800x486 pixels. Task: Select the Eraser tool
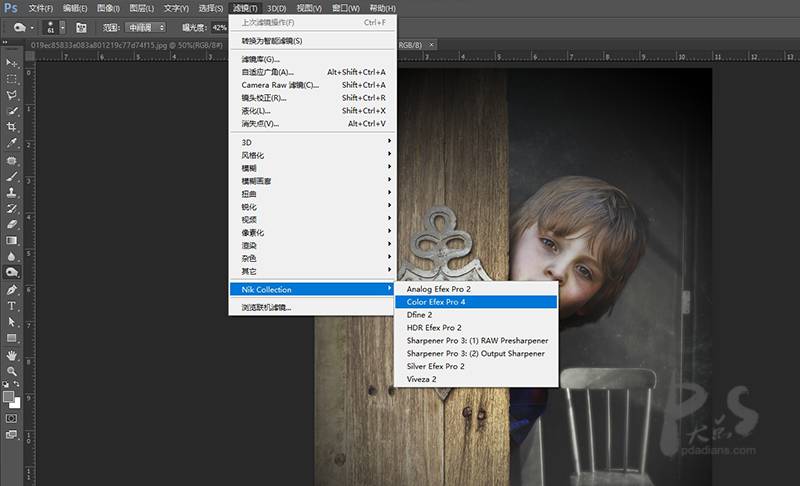point(11,224)
